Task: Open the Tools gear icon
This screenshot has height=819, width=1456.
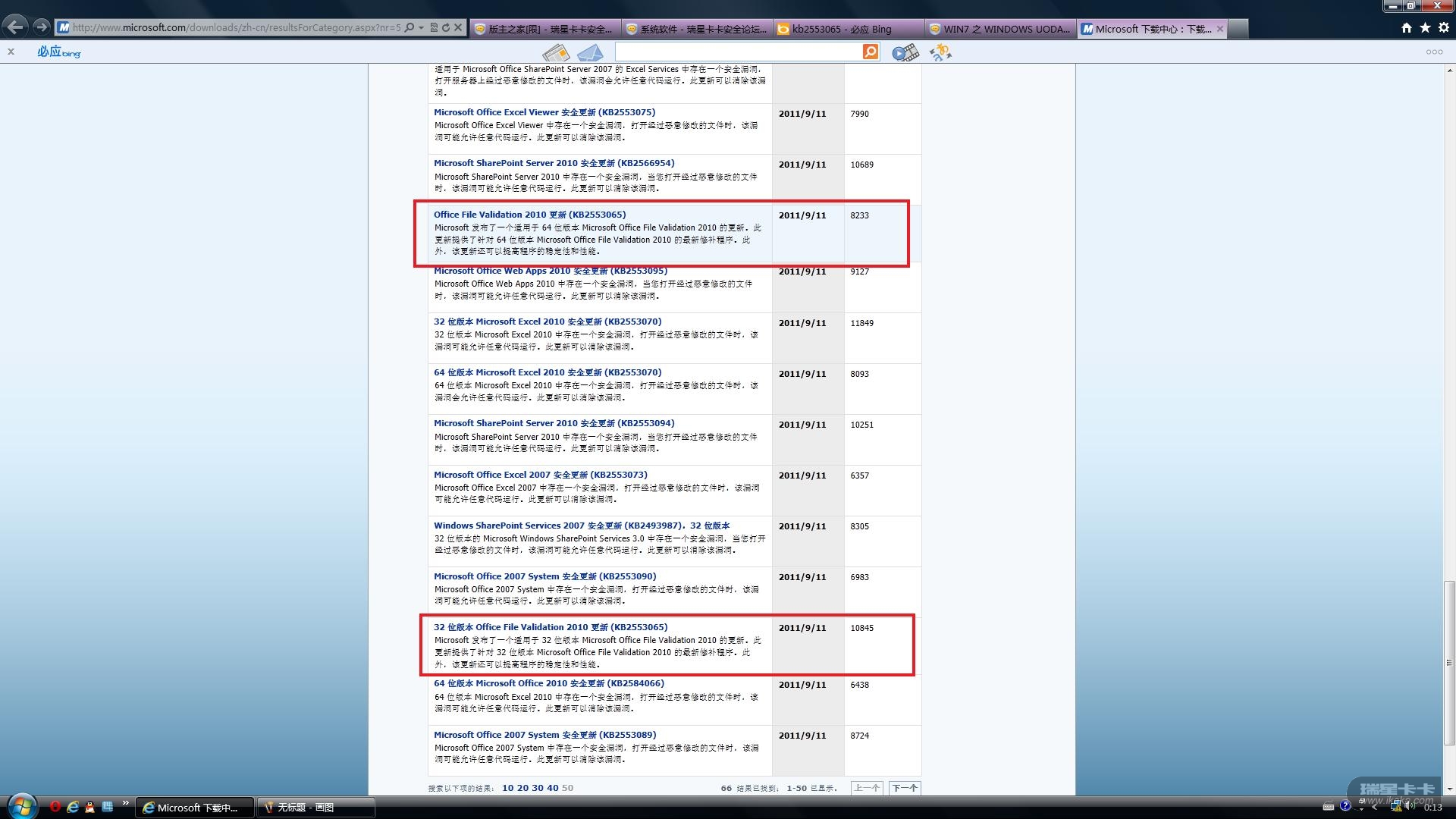Action: pyautogui.click(x=1443, y=28)
